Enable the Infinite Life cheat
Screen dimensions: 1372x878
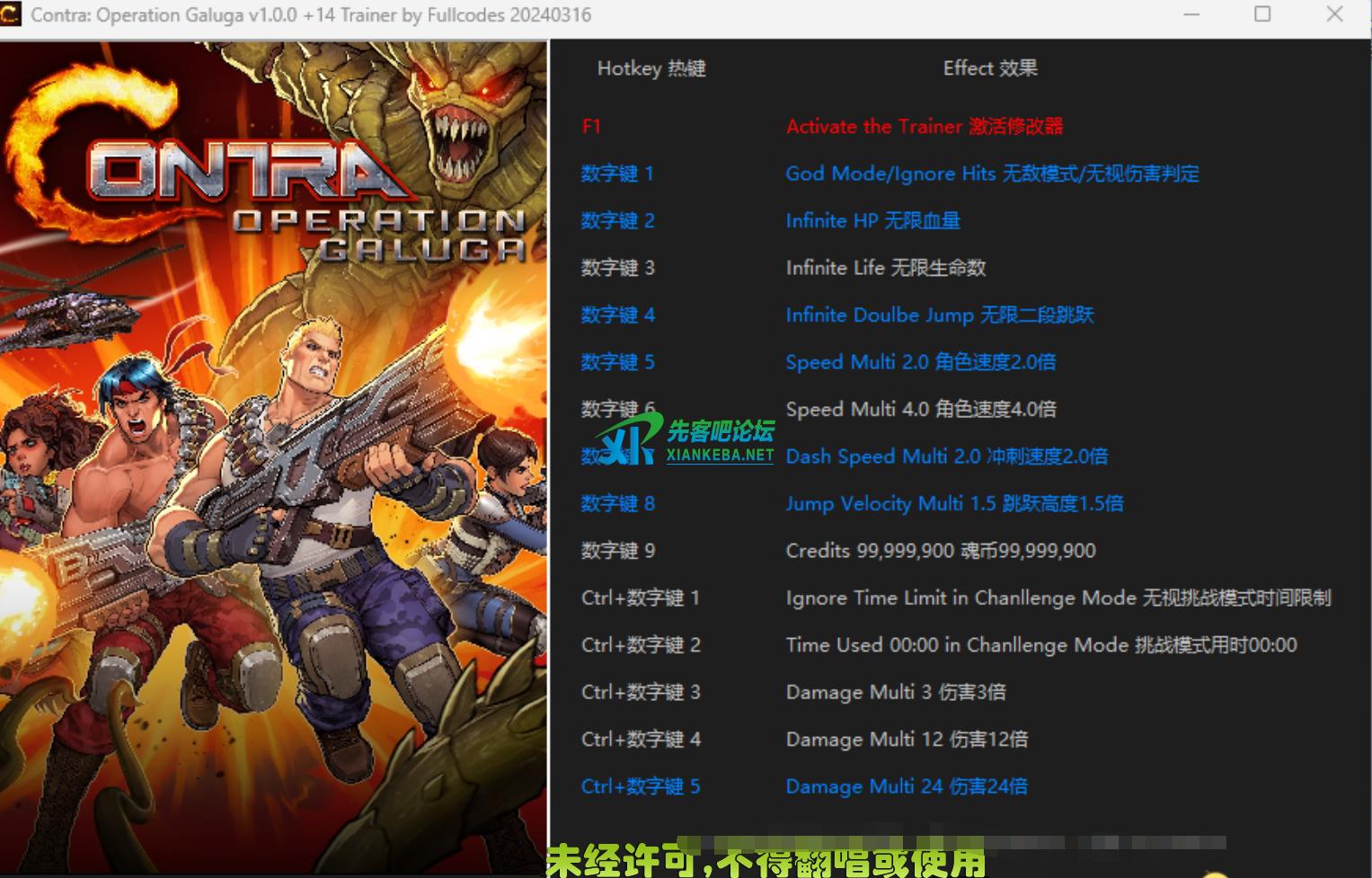(885, 268)
